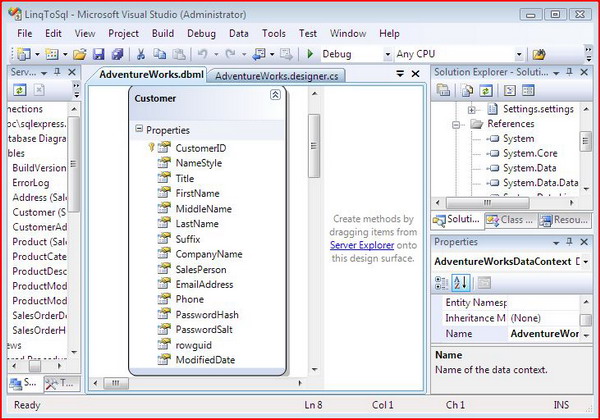Viewport: 600px width, 420px height.
Task: Open the Solution Explorer window position menu
Action: pyautogui.click(x=556, y=73)
